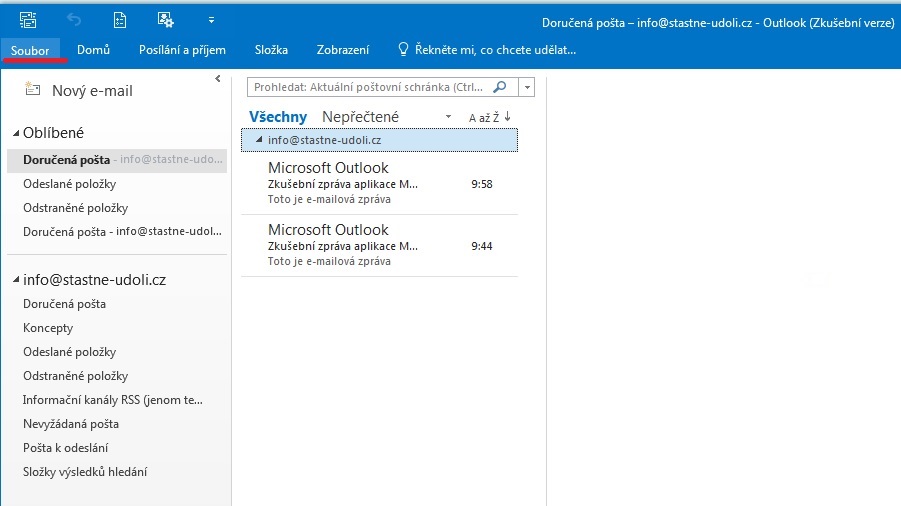Open Odeslané položky under the info@stastne-udoli.cz account
This screenshot has width=901, height=506.
tap(70, 352)
